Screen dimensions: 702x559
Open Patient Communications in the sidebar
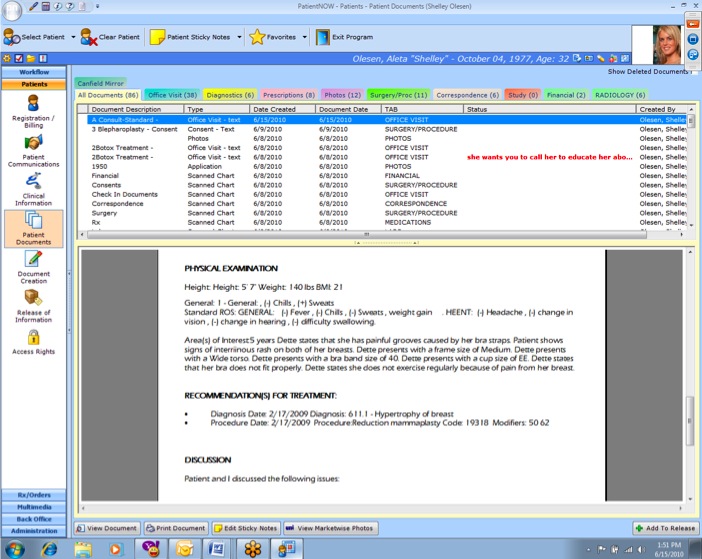click(34, 151)
